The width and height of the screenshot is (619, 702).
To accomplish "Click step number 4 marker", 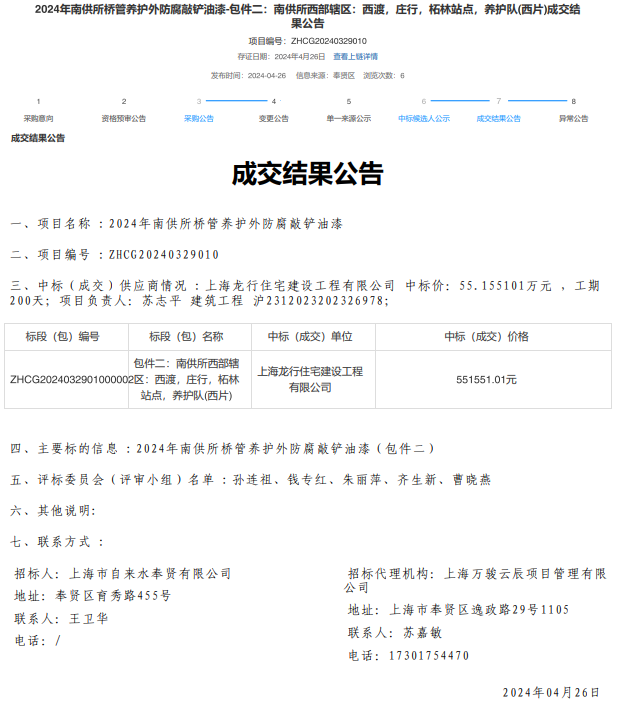I will click(x=273, y=101).
